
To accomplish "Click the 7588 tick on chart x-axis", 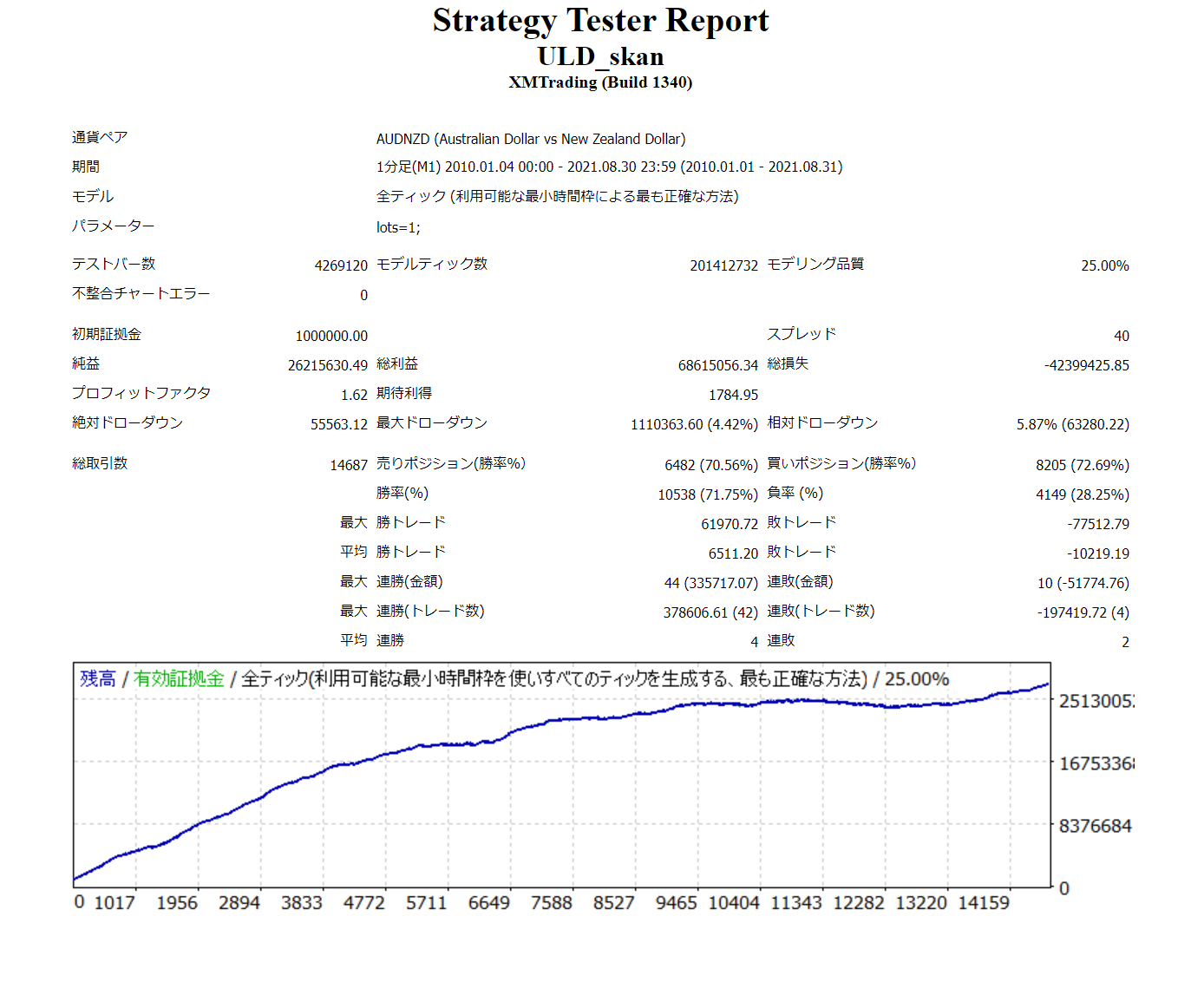I will click(551, 903).
